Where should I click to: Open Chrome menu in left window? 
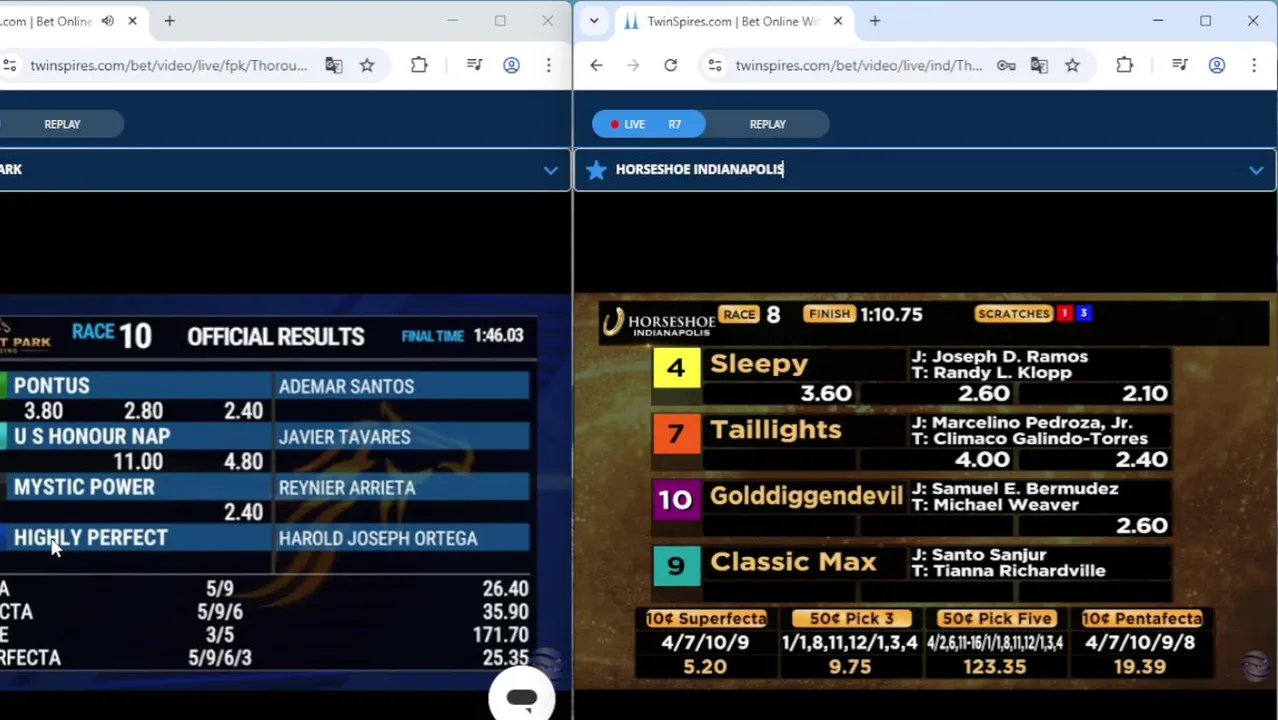(x=548, y=65)
